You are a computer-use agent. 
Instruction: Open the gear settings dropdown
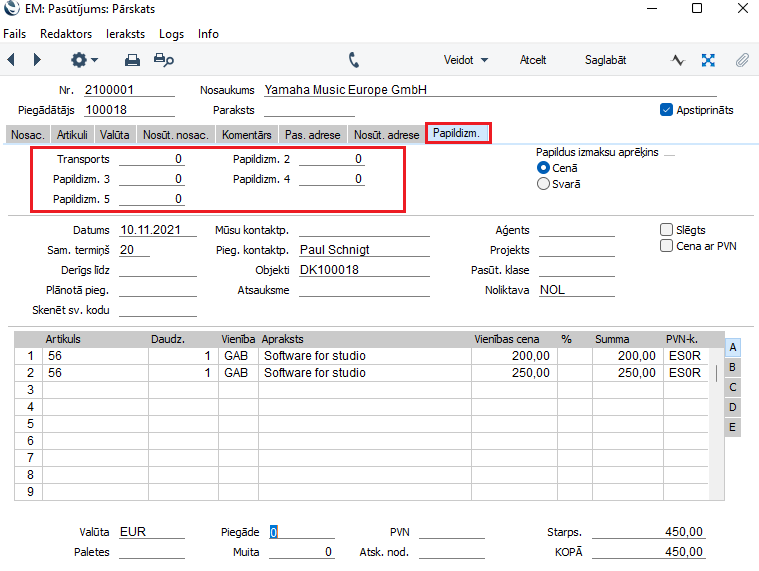[84, 60]
